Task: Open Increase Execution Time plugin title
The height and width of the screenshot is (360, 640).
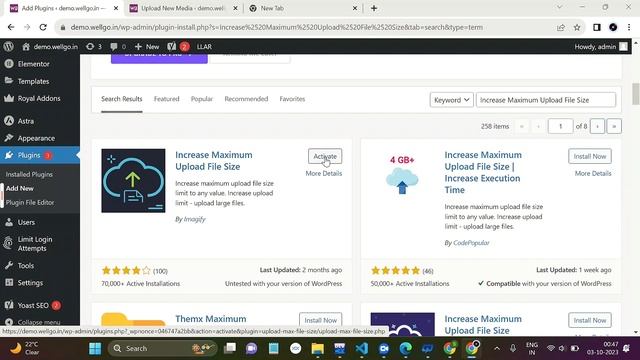Action: pos(483,172)
